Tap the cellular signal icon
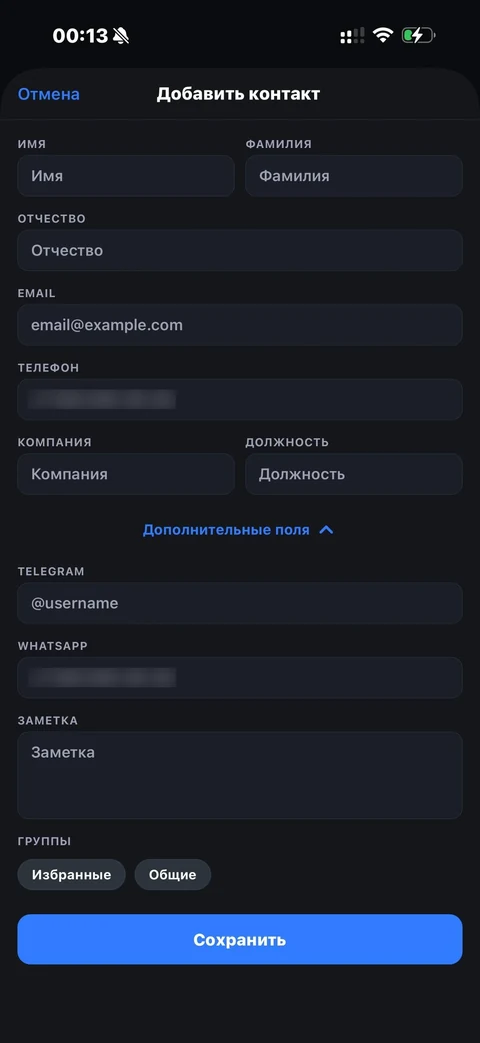 point(352,36)
